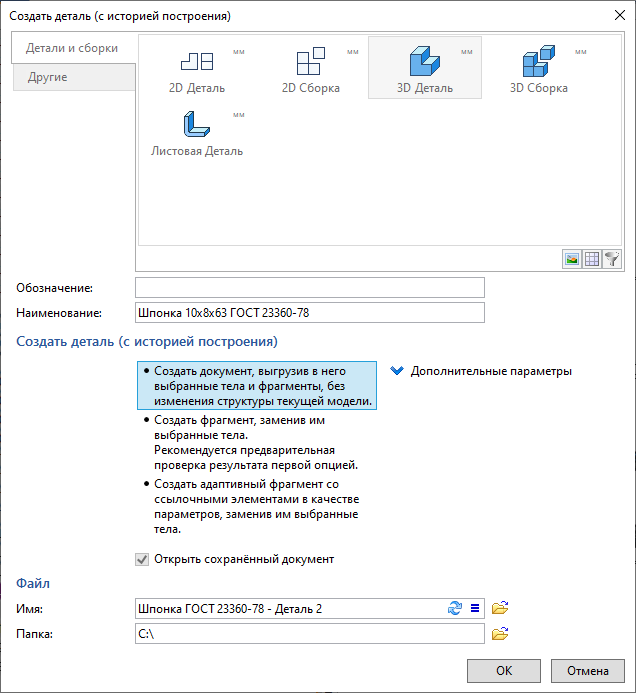The width and height of the screenshot is (636, 693).
Task: Select the Листовая Деталь template
Action: coord(197,126)
